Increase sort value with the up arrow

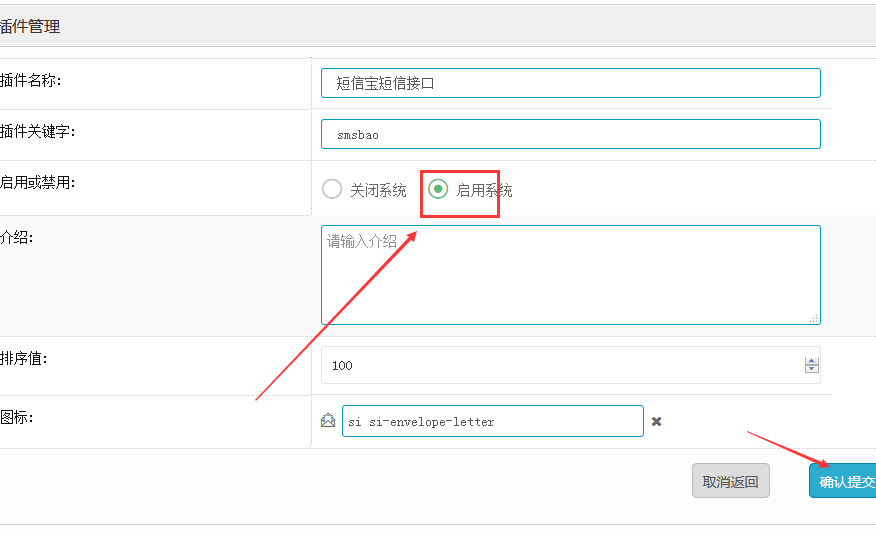(812, 361)
